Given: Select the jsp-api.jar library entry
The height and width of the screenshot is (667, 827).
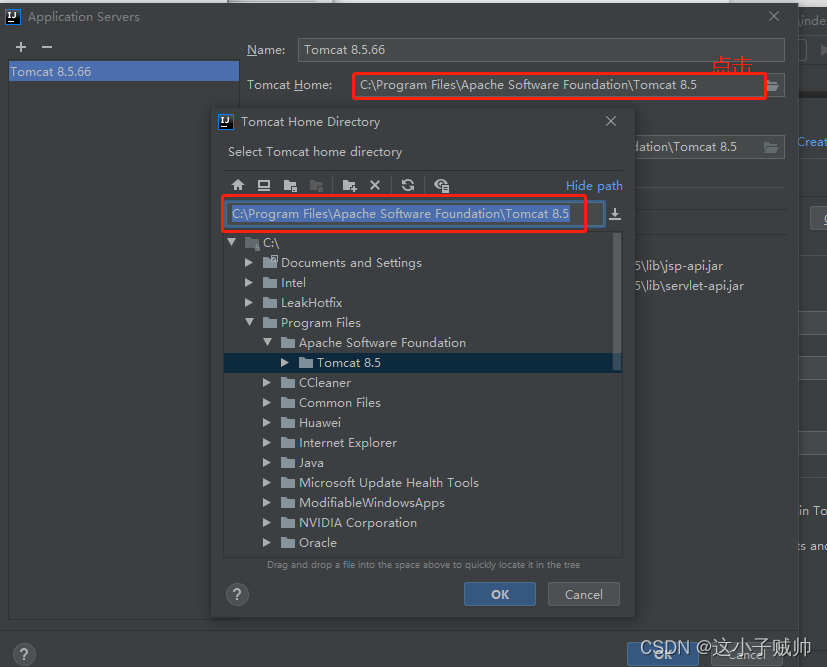Looking at the screenshot, I should 679,266.
